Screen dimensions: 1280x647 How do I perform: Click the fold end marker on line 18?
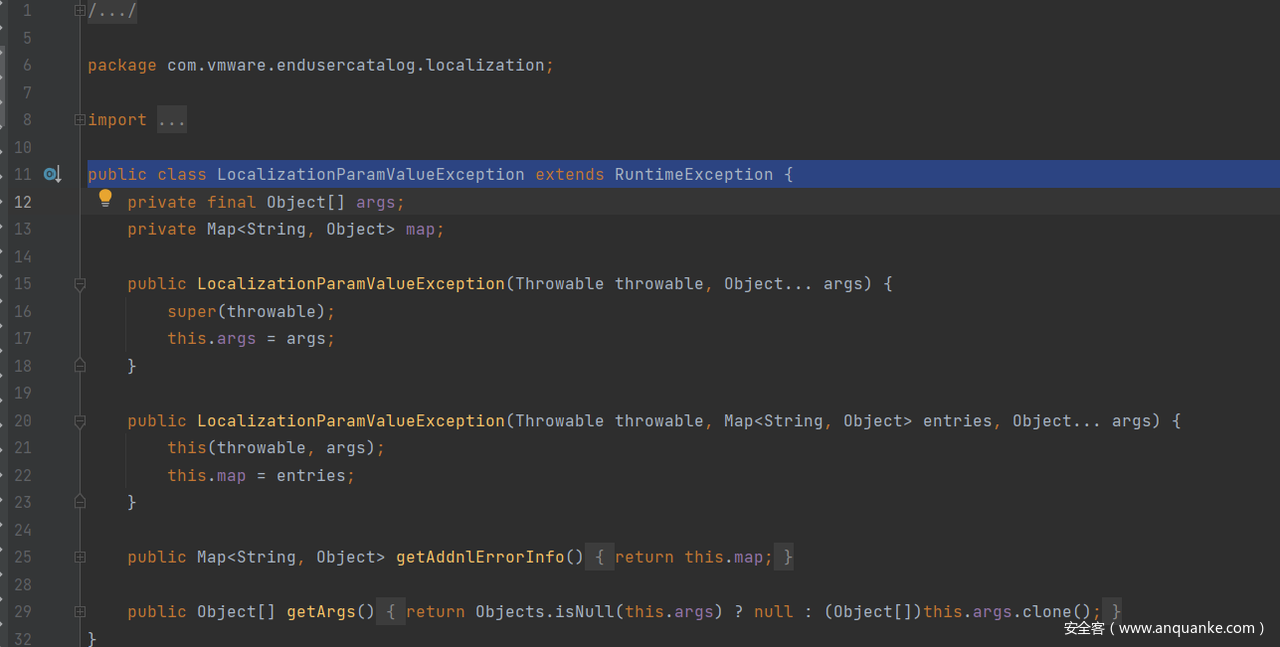pos(80,366)
